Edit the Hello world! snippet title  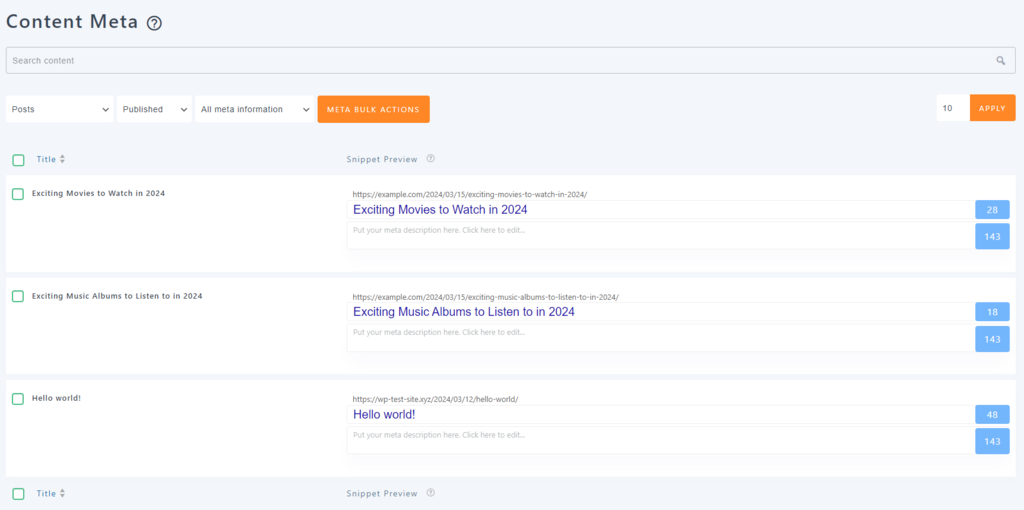[x=660, y=414]
